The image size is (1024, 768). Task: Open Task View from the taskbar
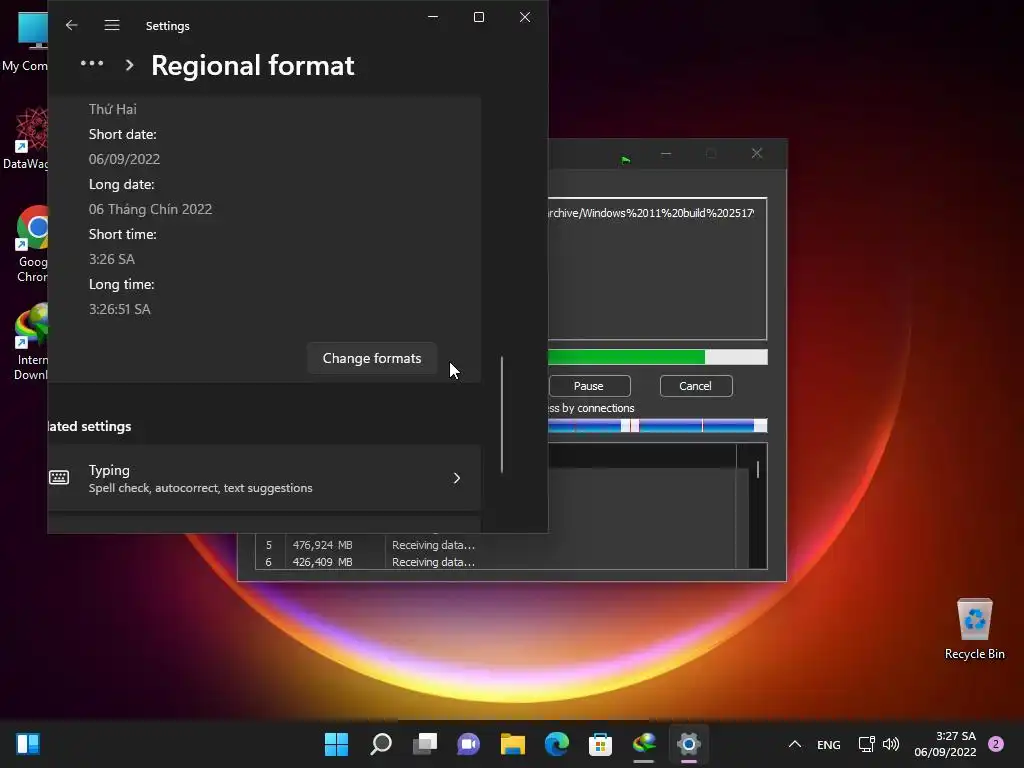coord(424,744)
